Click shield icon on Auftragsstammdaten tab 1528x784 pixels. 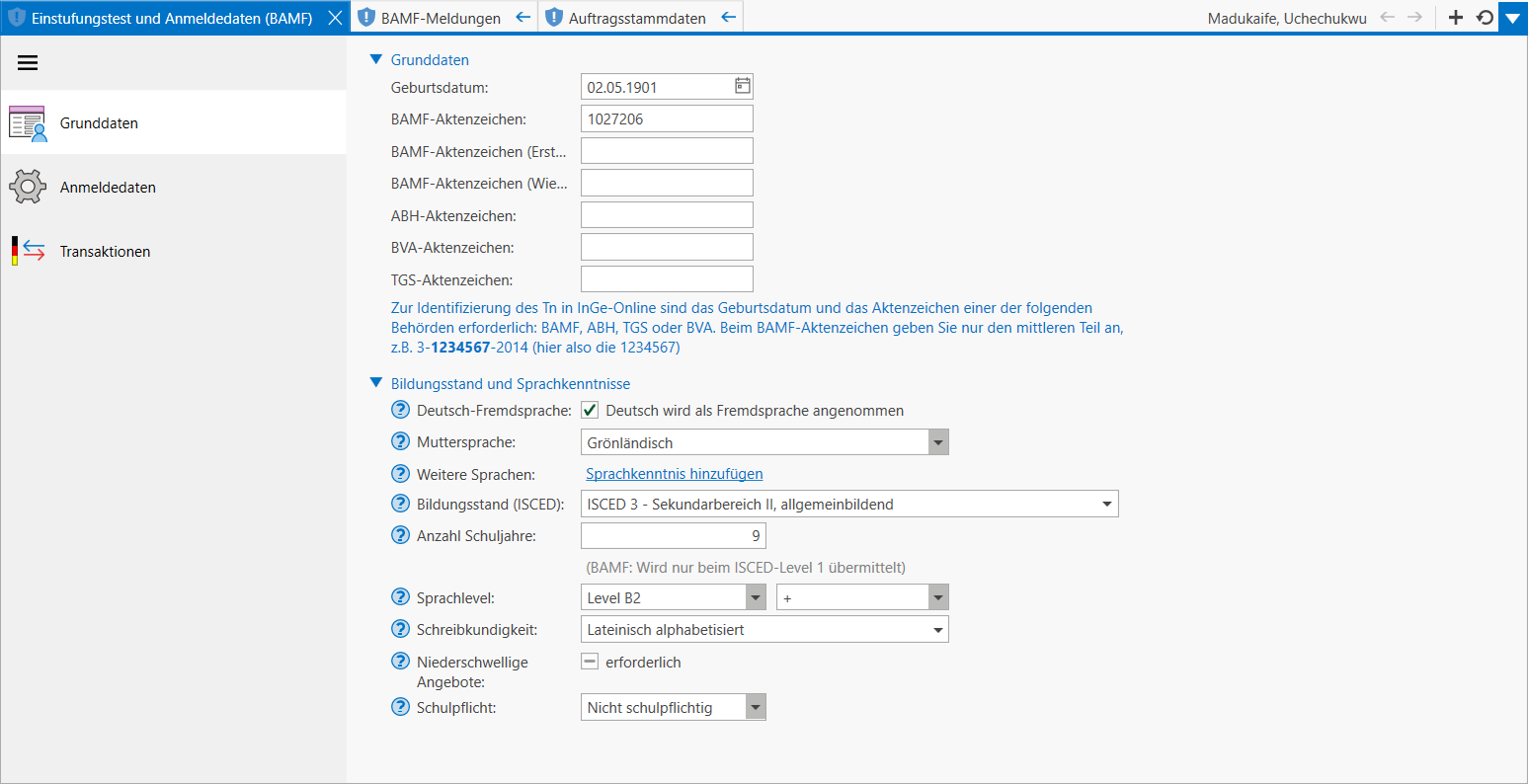click(x=554, y=18)
